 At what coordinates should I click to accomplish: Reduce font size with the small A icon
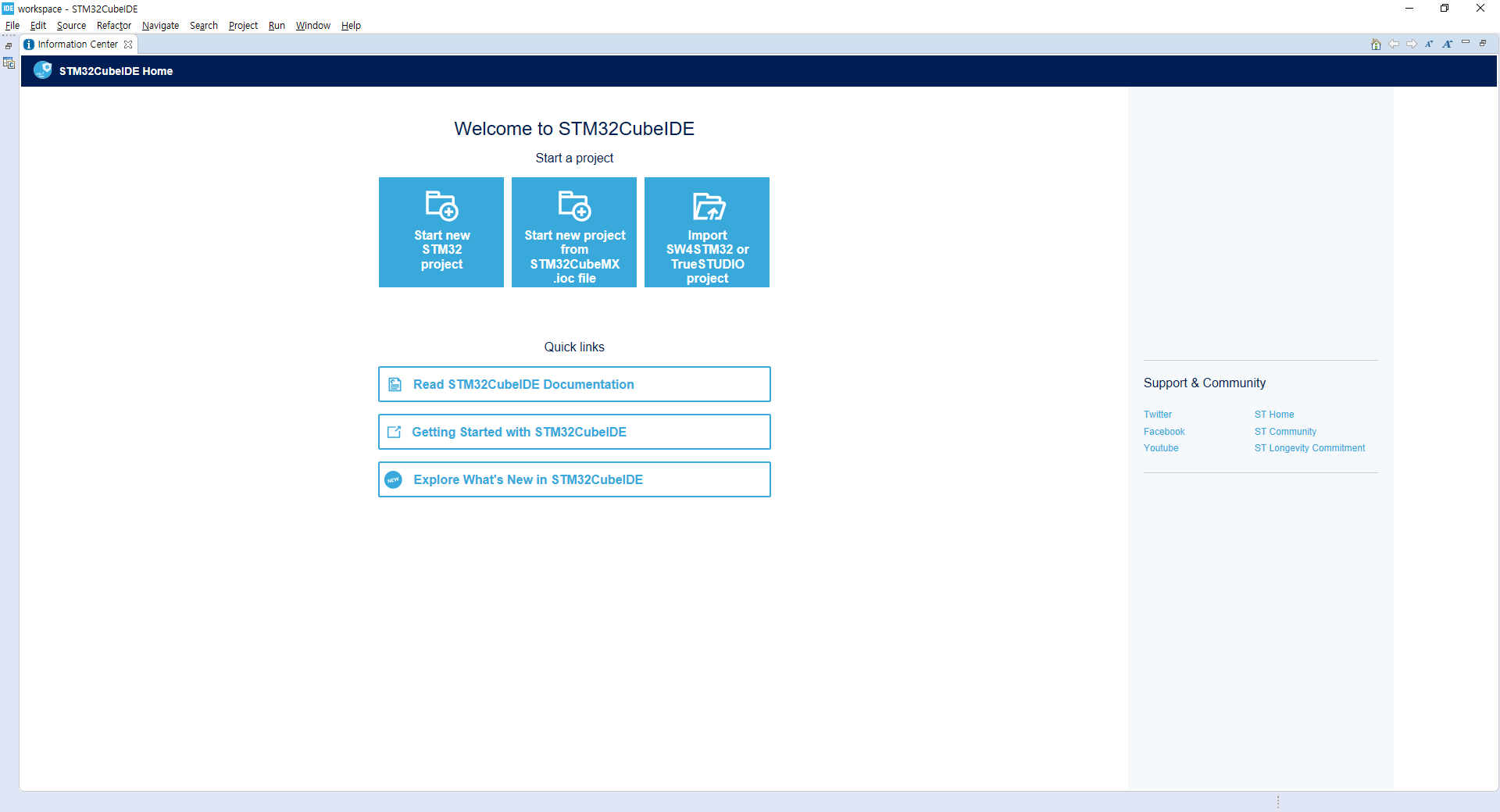pyautogui.click(x=1429, y=45)
